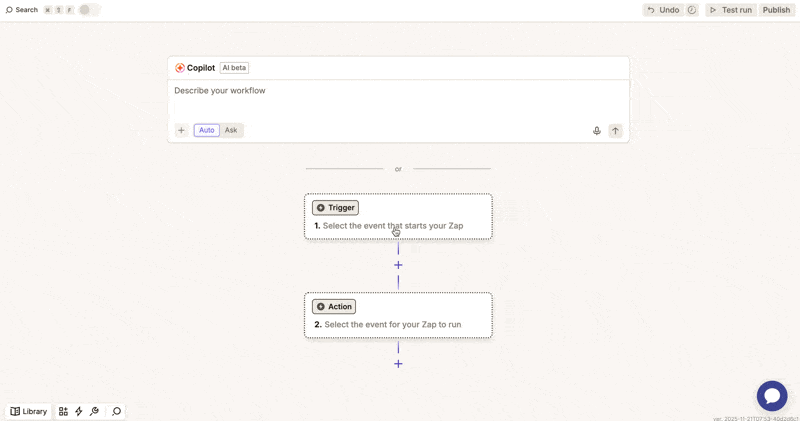Add a step below the Action
Viewport: 800px width, 421px height.
[398, 364]
